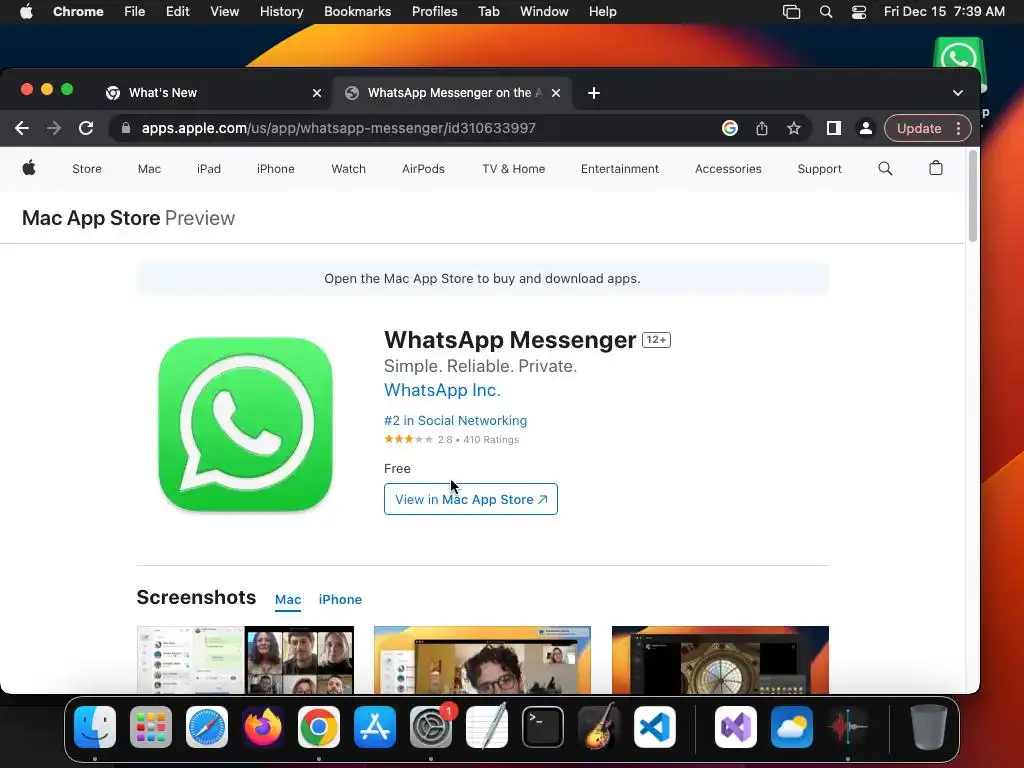
Task: Click the forward navigation arrow
Action: [54, 128]
